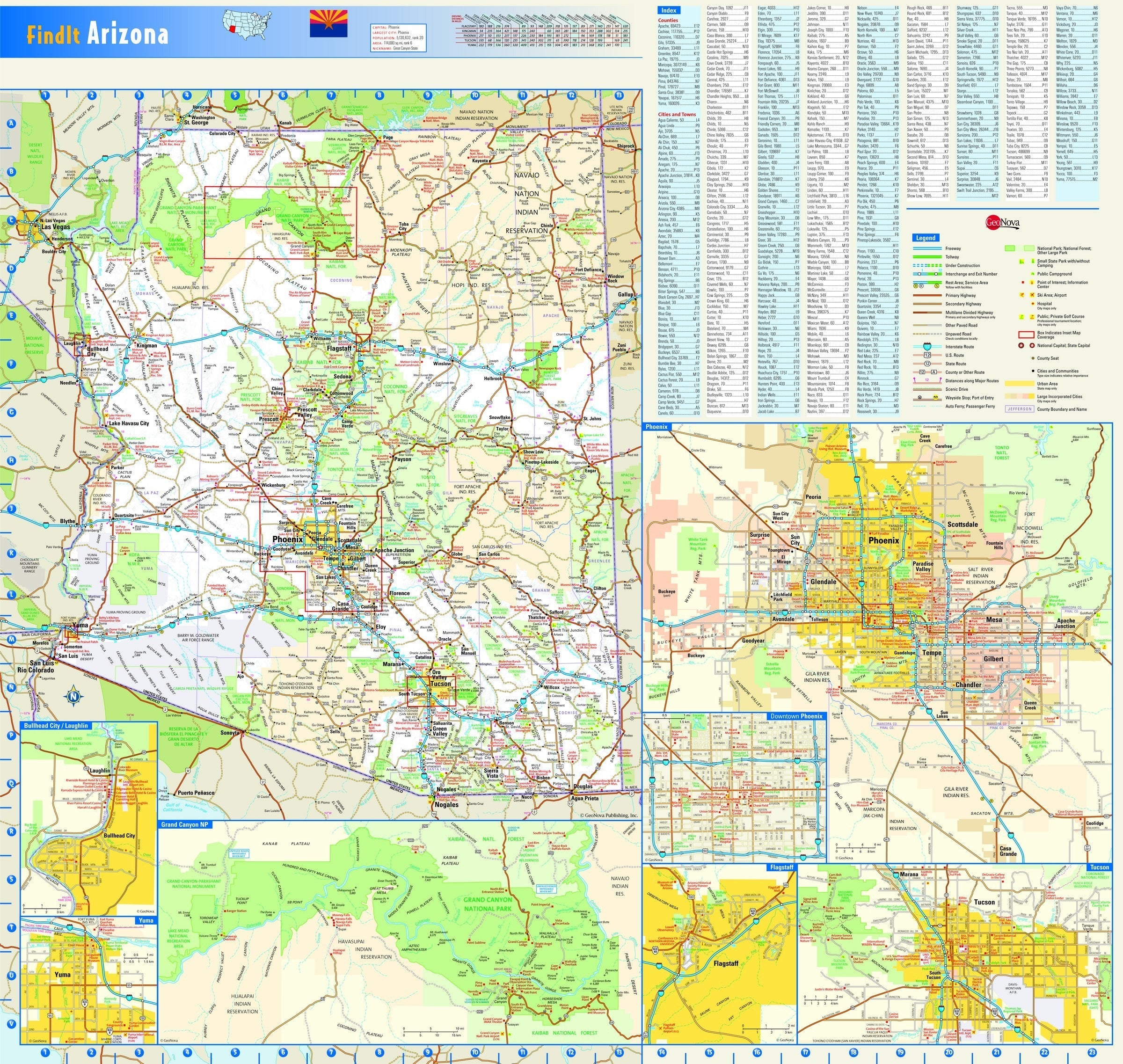
Task: Click the Blythe label on California border
Action: pos(67,521)
